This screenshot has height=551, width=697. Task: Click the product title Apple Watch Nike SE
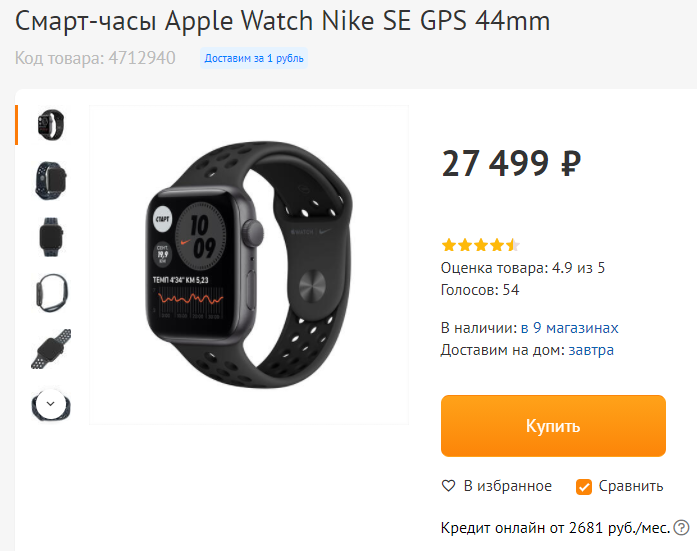[282, 21]
